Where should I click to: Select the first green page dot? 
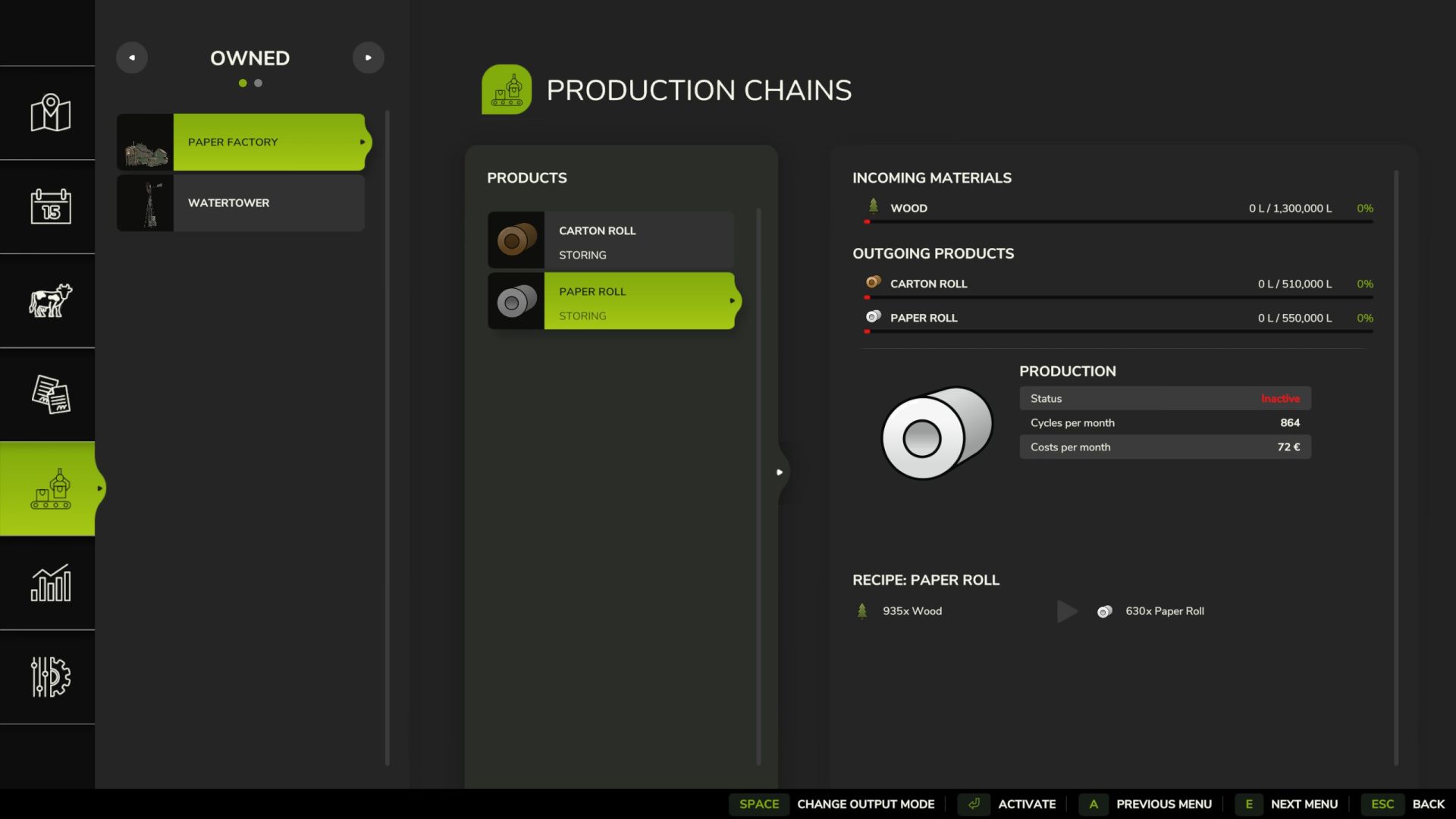pyautogui.click(x=243, y=83)
